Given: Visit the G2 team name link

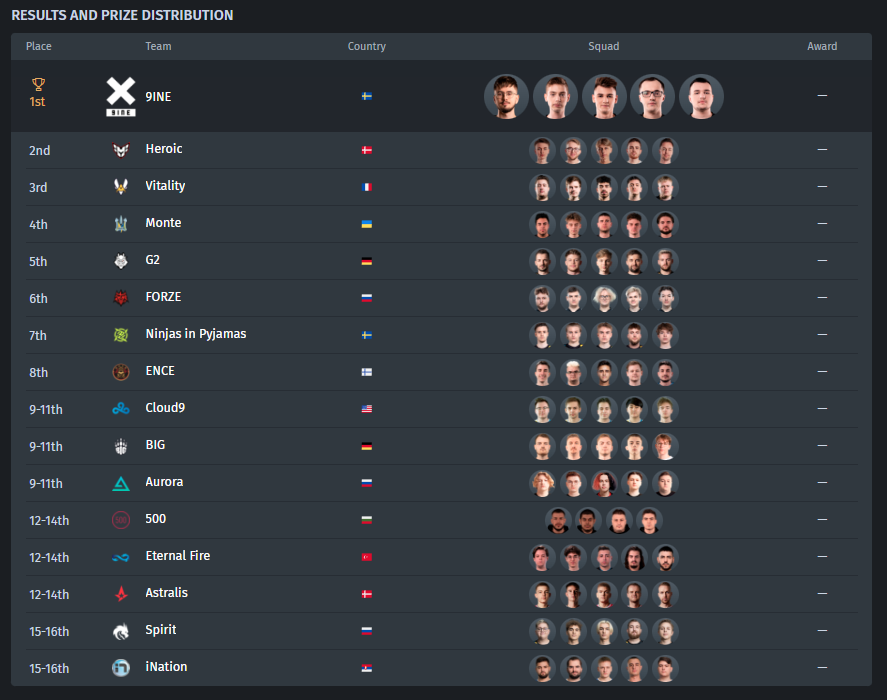Looking at the screenshot, I should (x=153, y=260).
